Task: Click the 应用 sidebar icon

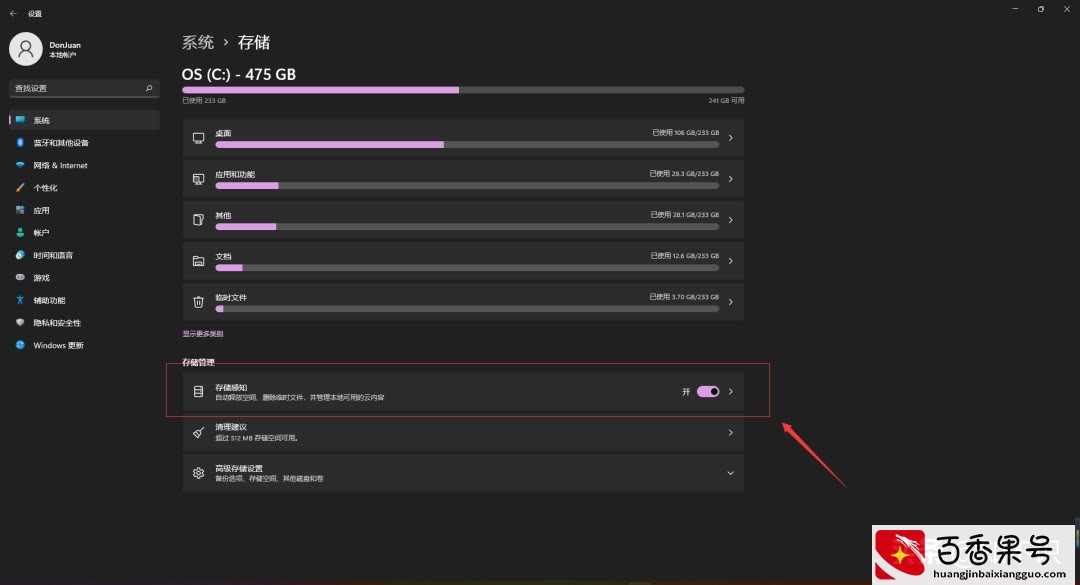Action: point(20,210)
